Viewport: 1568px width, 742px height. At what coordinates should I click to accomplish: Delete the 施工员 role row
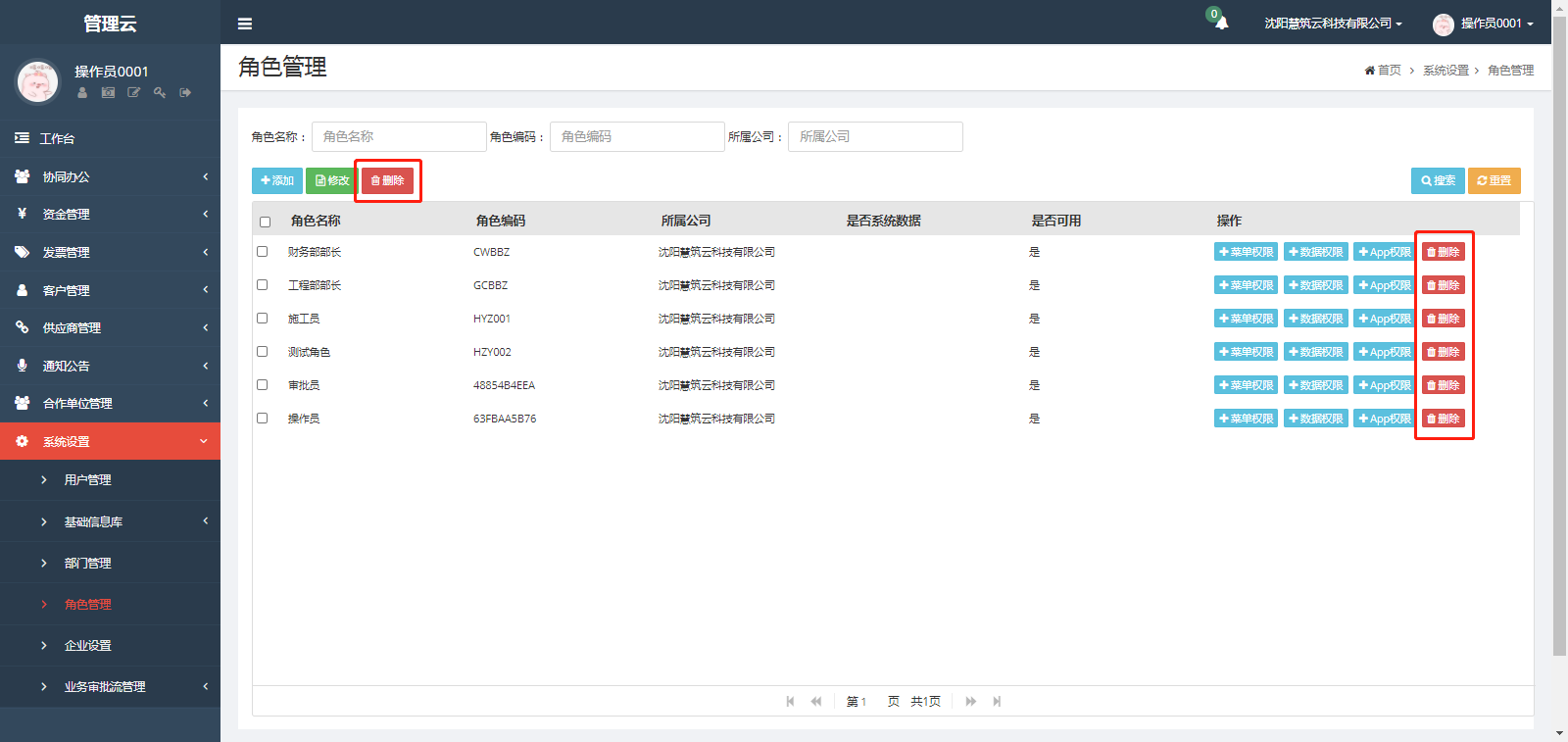(1444, 319)
